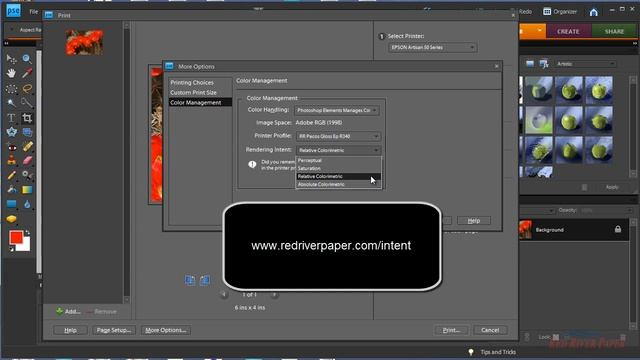The height and width of the screenshot is (360, 640).
Task: Click the home icon in title bar
Action: click(594, 12)
